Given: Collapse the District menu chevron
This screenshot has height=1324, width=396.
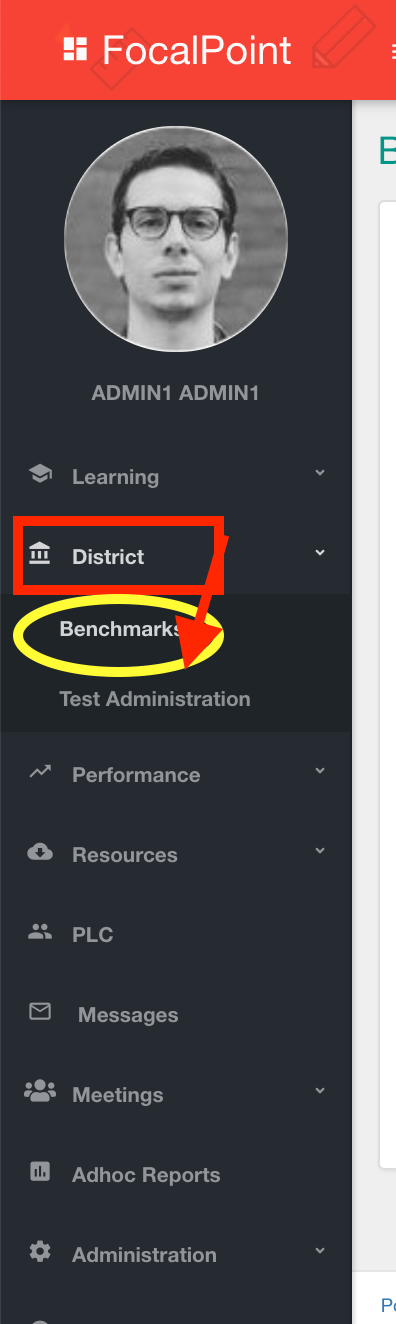Looking at the screenshot, I should tap(320, 552).
